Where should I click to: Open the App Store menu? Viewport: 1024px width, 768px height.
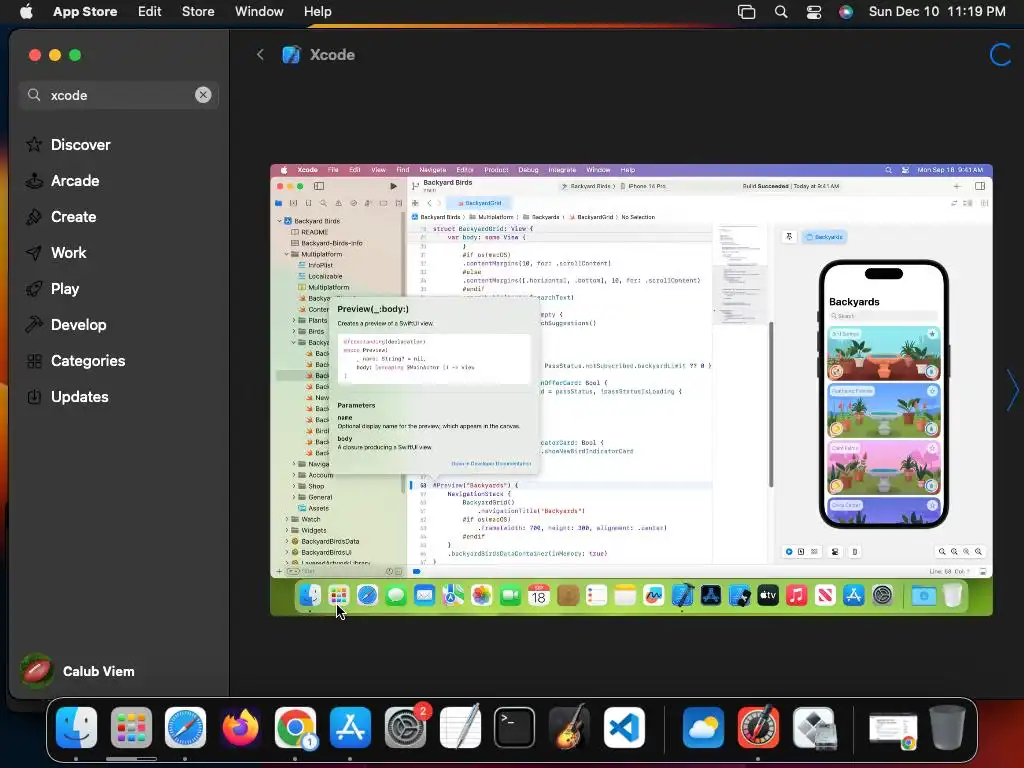pos(85,11)
